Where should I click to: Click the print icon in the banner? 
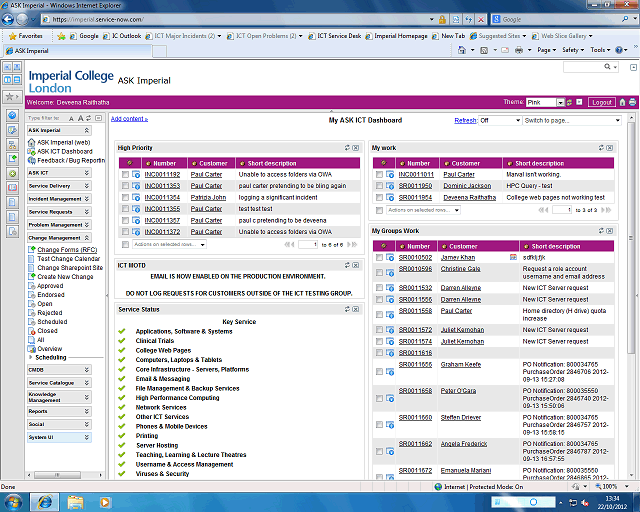(x=632, y=102)
